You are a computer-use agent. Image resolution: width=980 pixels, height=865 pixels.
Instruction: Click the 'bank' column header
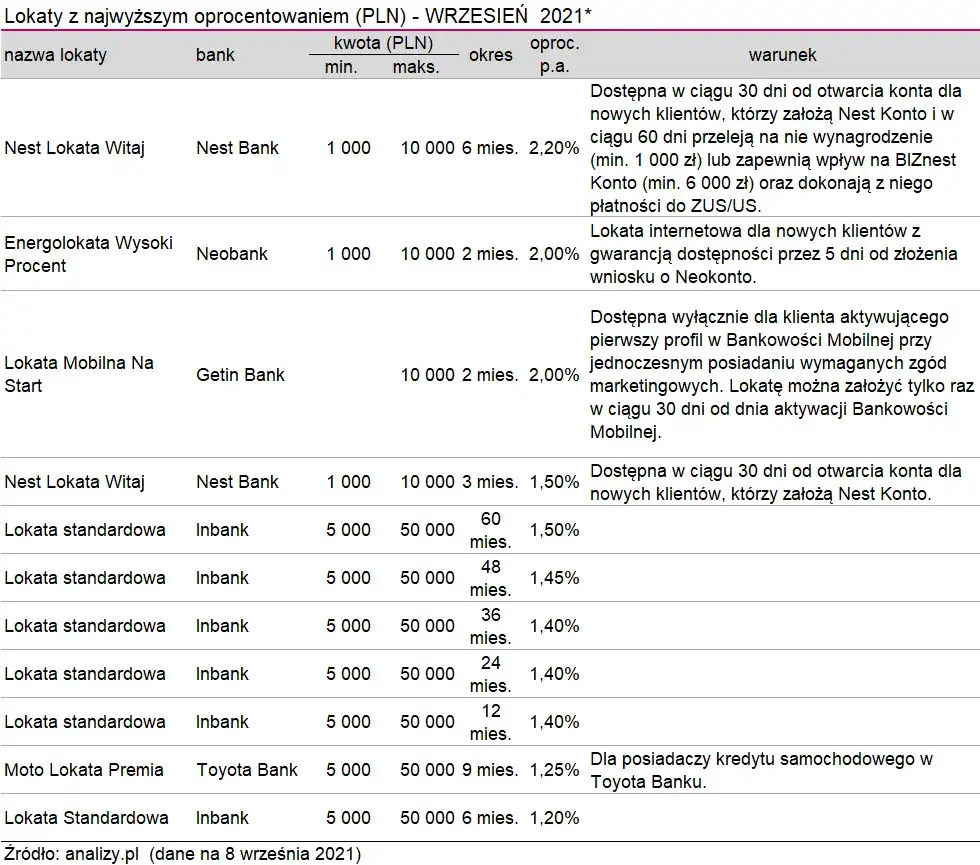click(215, 54)
